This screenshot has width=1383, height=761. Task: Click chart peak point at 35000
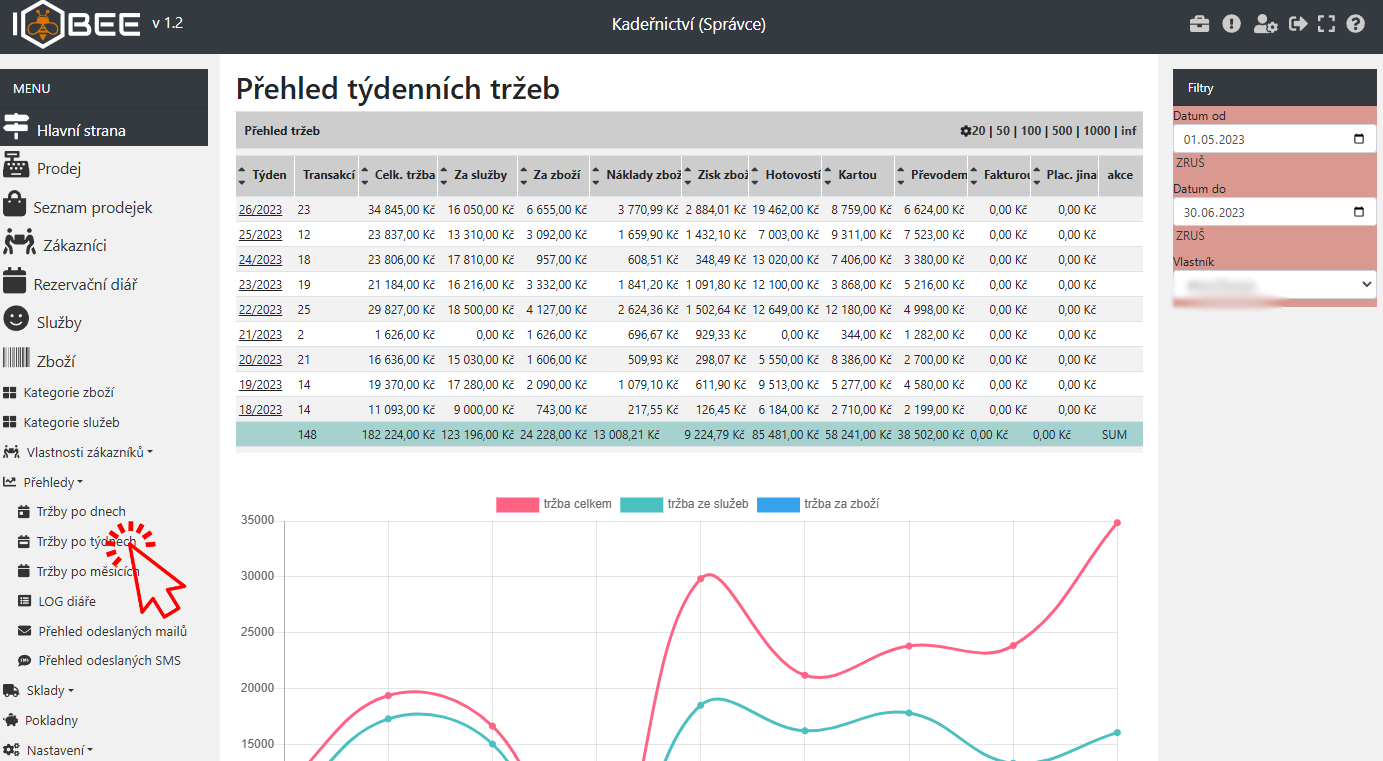click(1117, 522)
